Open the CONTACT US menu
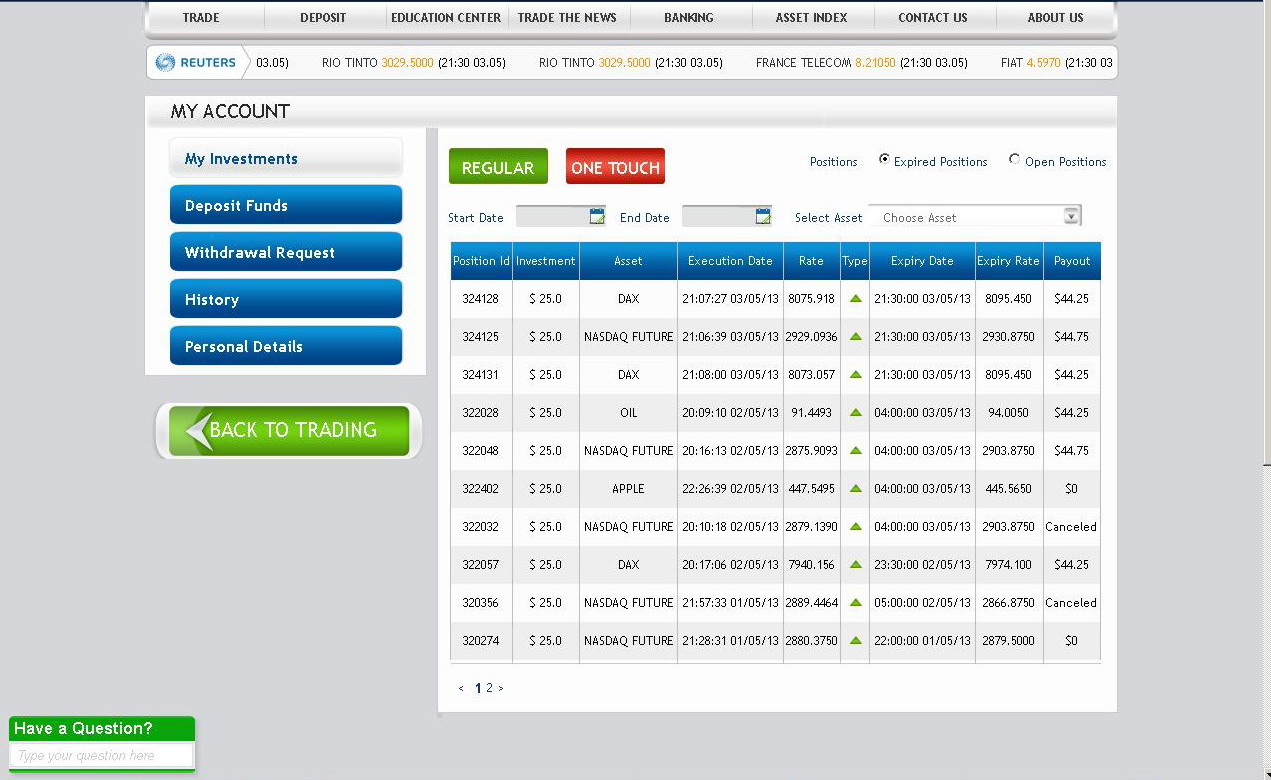The image size is (1271, 780). tap(933, 17)
